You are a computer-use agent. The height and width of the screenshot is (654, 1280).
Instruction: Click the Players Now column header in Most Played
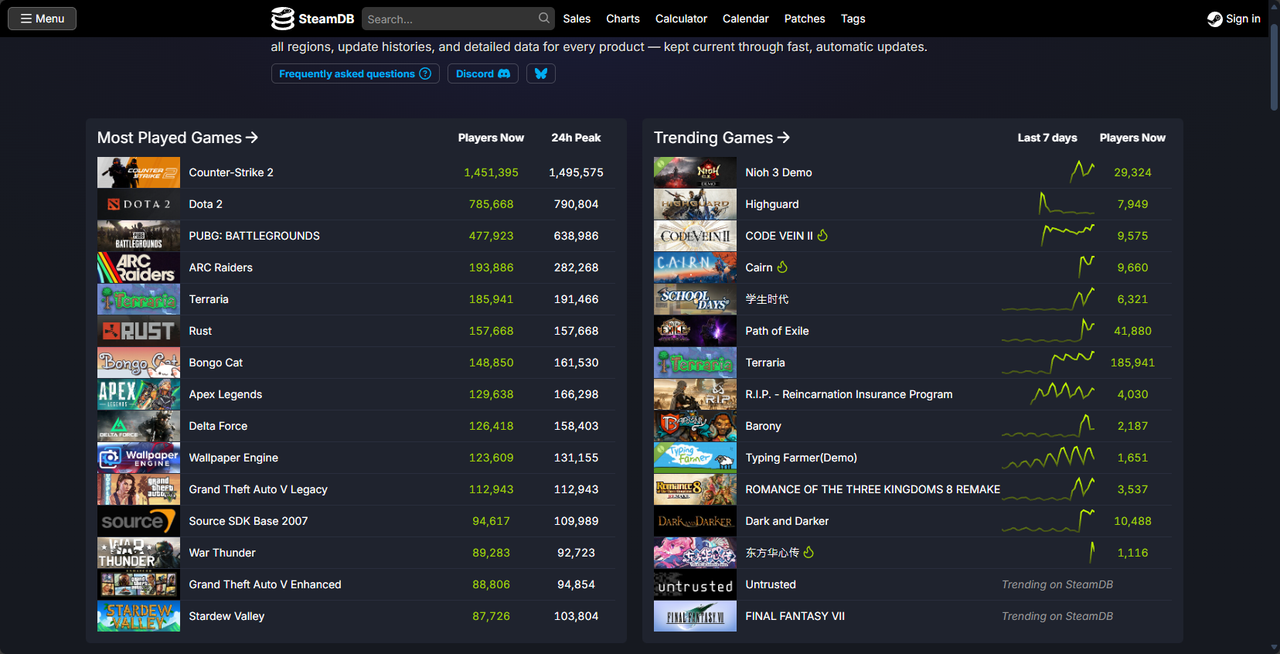pyautogui.click(x=491, y=138)
